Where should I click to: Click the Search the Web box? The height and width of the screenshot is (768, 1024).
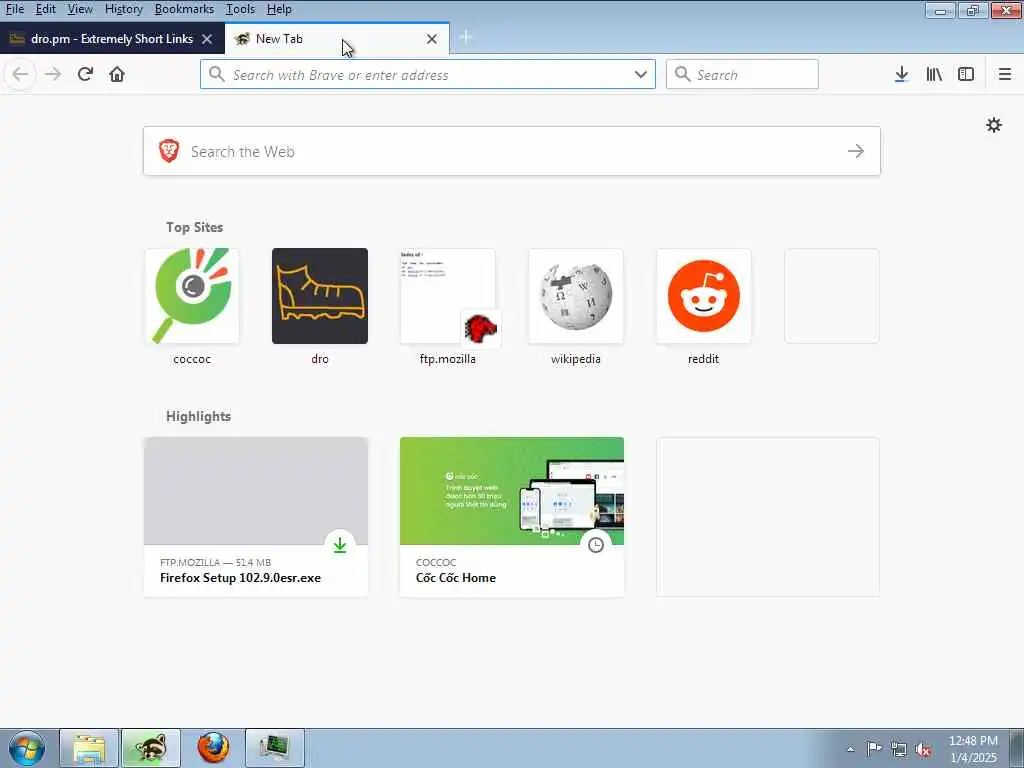click(512, 152)
